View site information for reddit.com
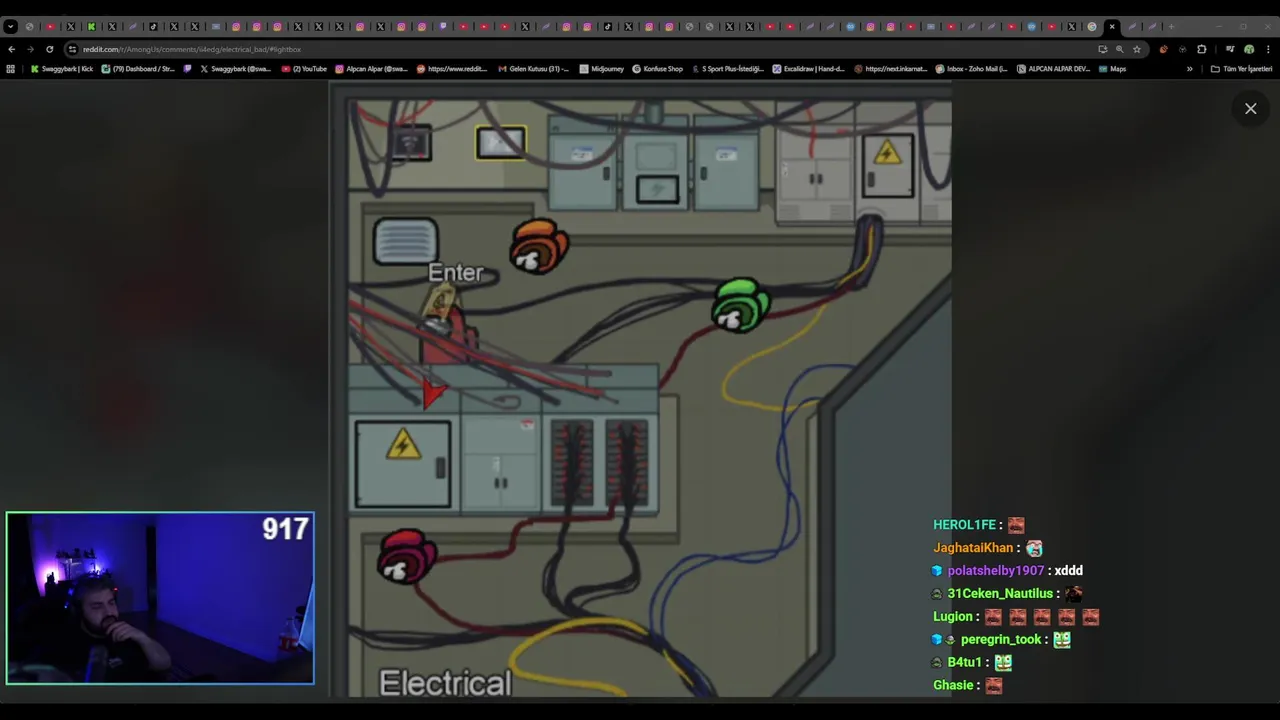This screenshot has height=720, width=1280. tap(72, 49)
